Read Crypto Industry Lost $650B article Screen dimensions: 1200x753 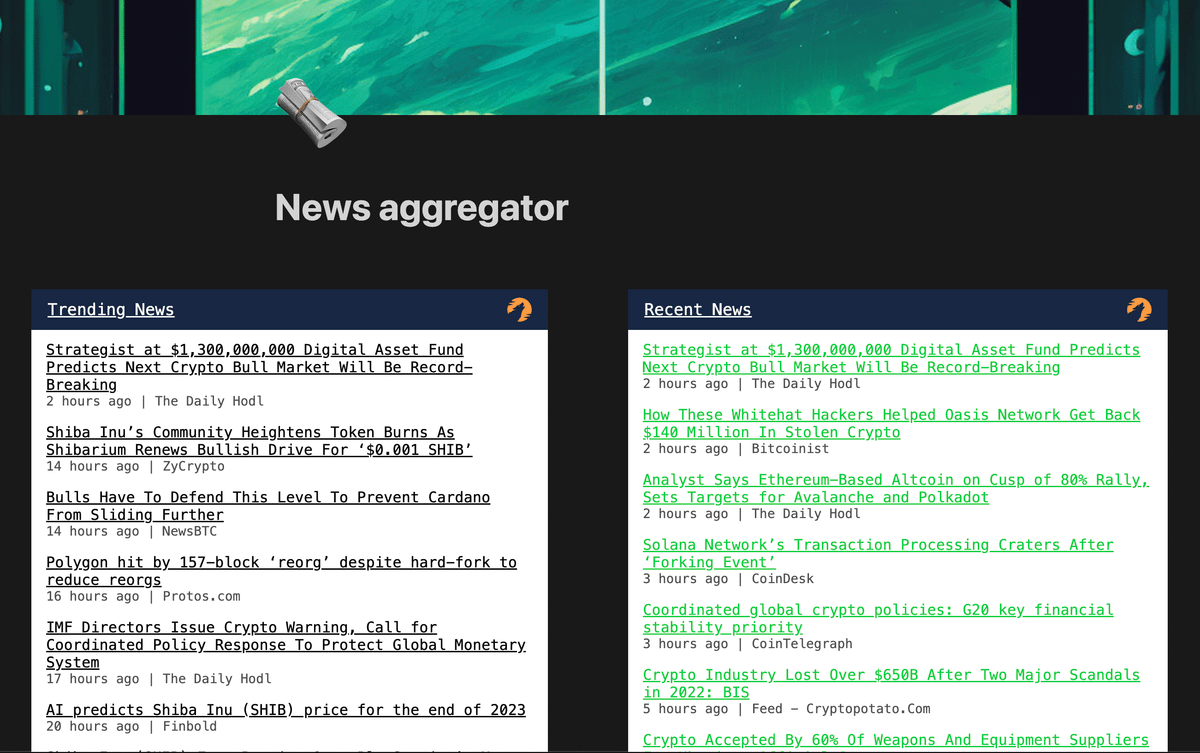click(890, 683)
